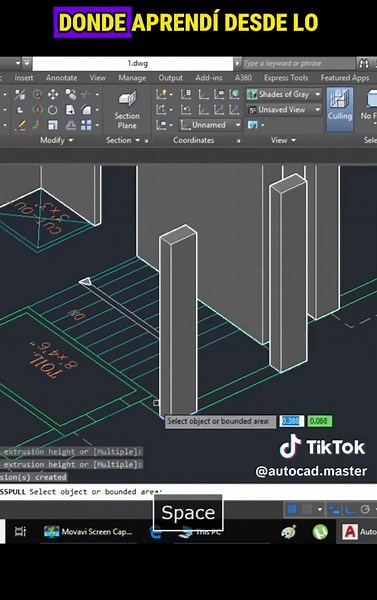
Task: Open Task View on the Windows taskbar
Action: (x=20, y=532)
